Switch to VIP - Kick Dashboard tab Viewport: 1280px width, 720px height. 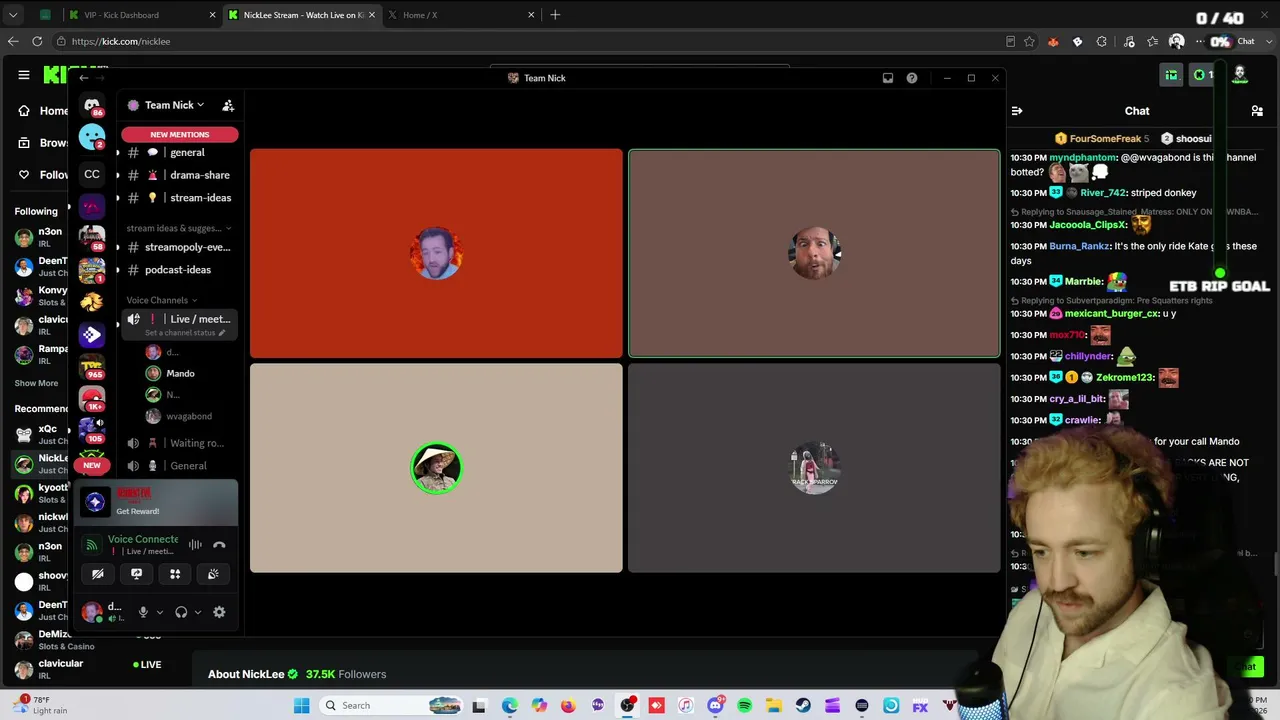point(140,15)
